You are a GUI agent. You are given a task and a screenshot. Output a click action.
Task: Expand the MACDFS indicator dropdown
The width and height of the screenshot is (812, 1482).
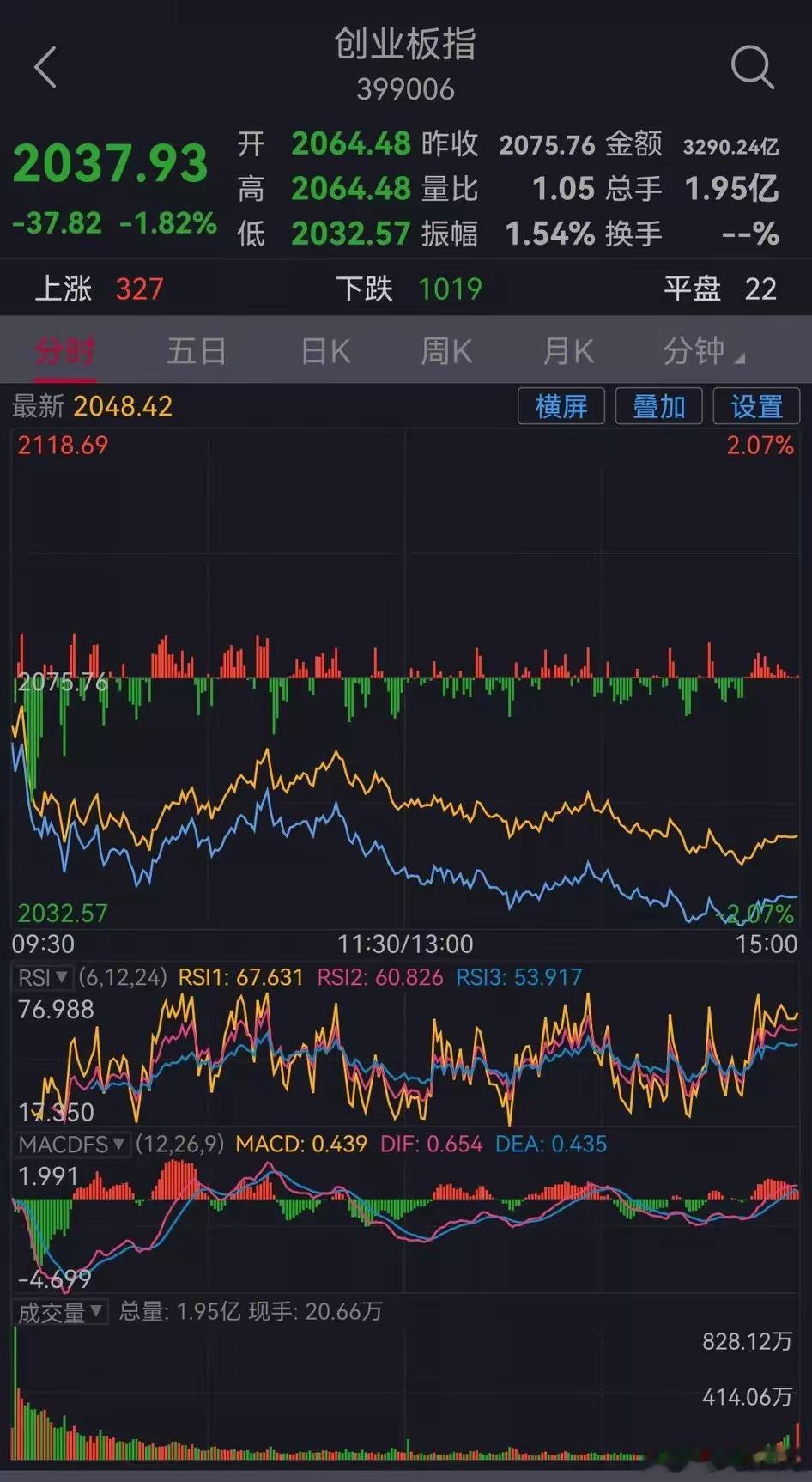click(x=71, y=1144)
